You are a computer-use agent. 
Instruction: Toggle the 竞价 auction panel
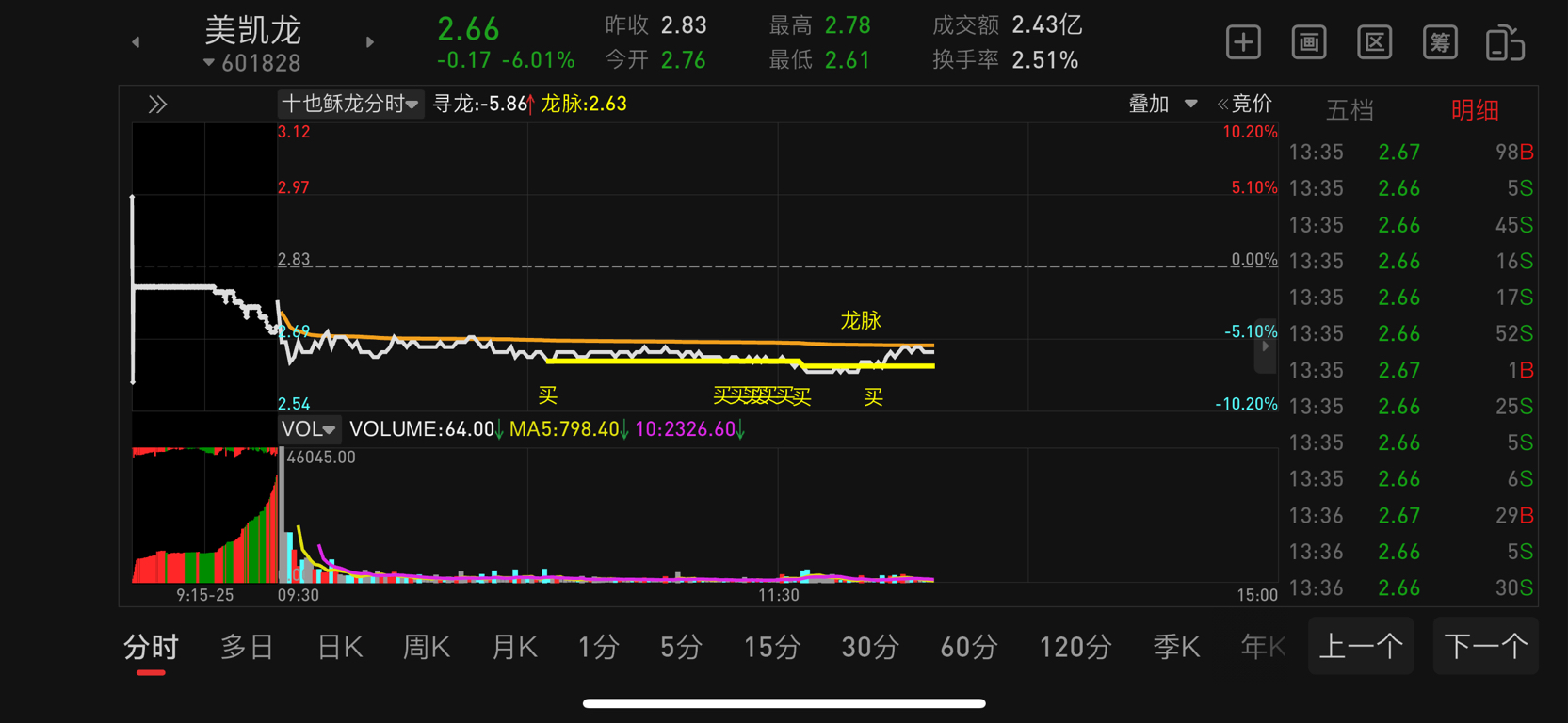coord(1245,104)
